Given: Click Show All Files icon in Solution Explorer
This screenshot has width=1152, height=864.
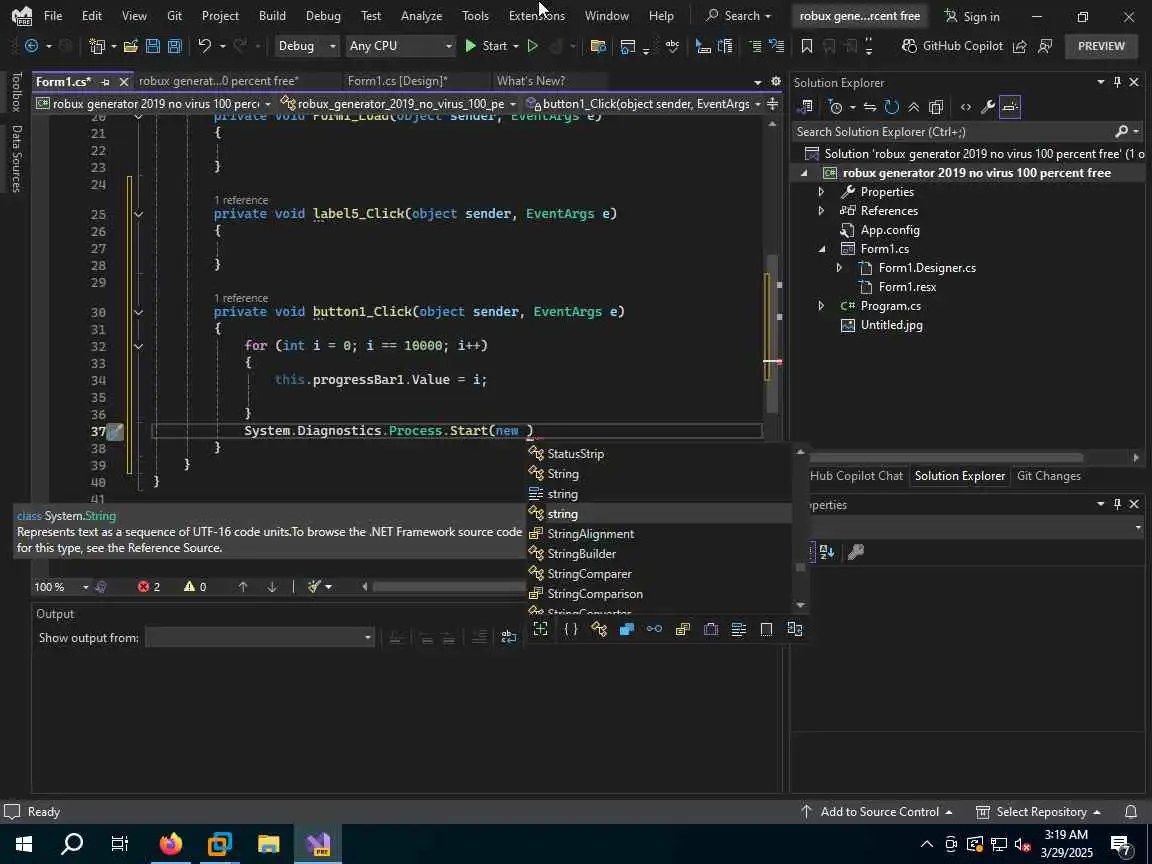Looking at the screenshot, I should pos(935,107).
